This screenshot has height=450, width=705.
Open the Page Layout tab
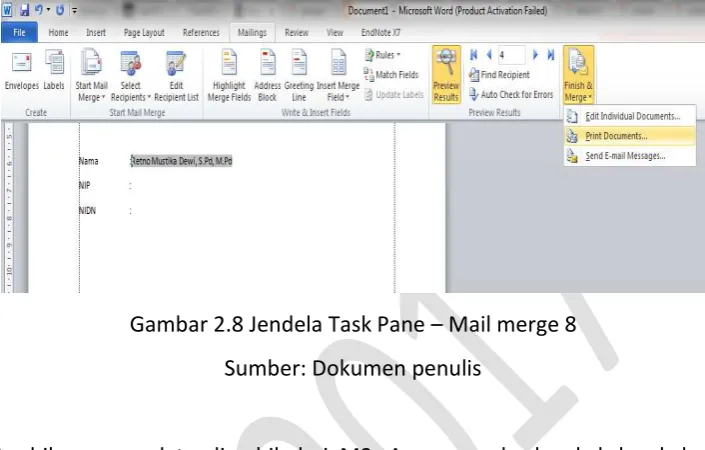coord(144,32)
